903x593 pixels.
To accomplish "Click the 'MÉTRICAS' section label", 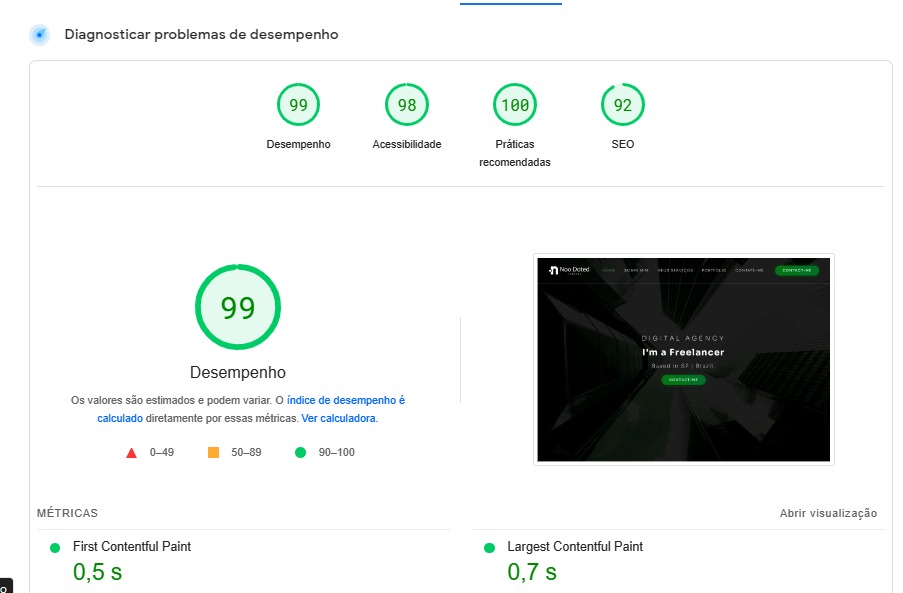I will (67, 513).
